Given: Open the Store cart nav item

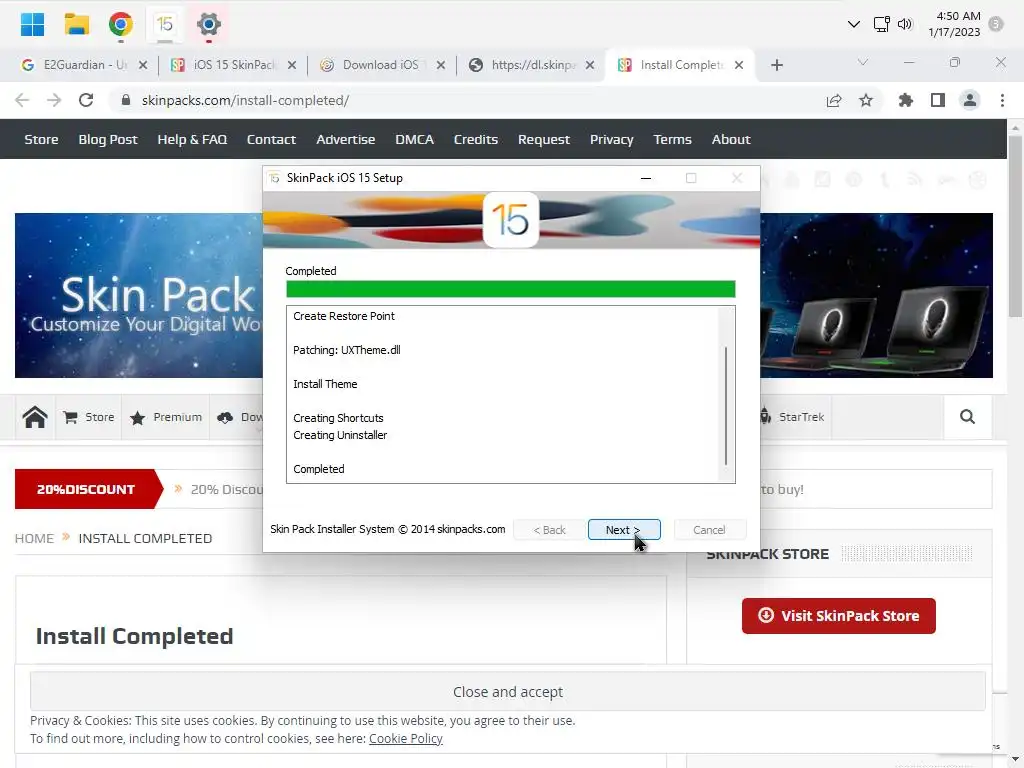Looking at the screenshot, I should [89, 417].
